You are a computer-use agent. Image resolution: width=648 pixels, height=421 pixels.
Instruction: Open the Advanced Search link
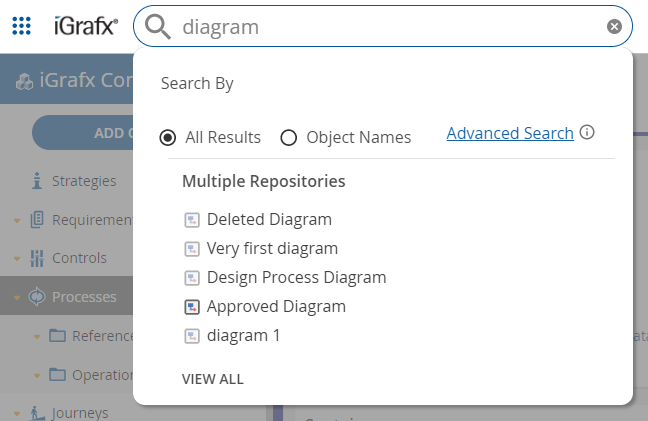[x=510, y=133]
